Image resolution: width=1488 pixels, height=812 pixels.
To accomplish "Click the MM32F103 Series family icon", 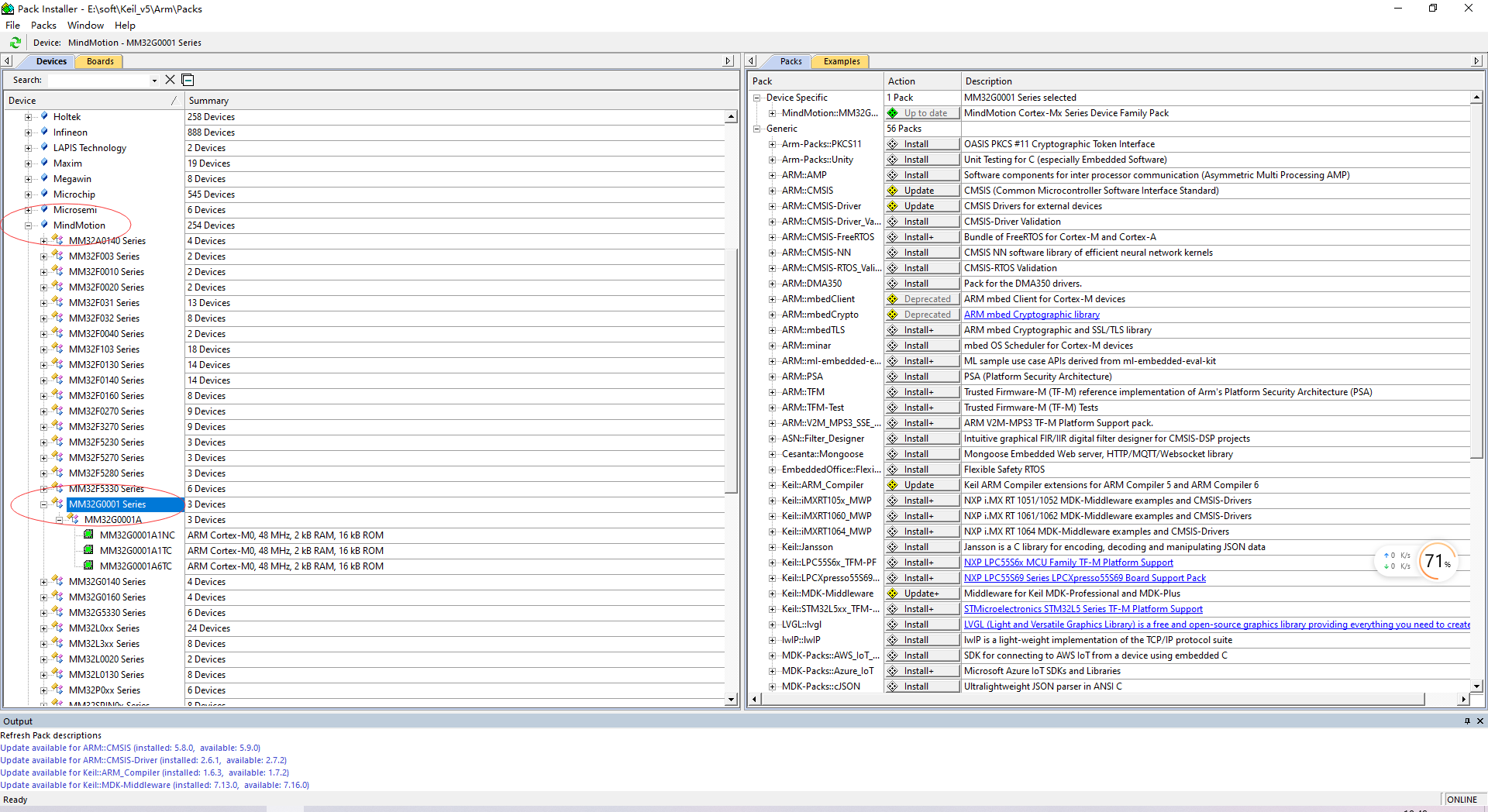I will pyautogui.click(x=58, y=349).
